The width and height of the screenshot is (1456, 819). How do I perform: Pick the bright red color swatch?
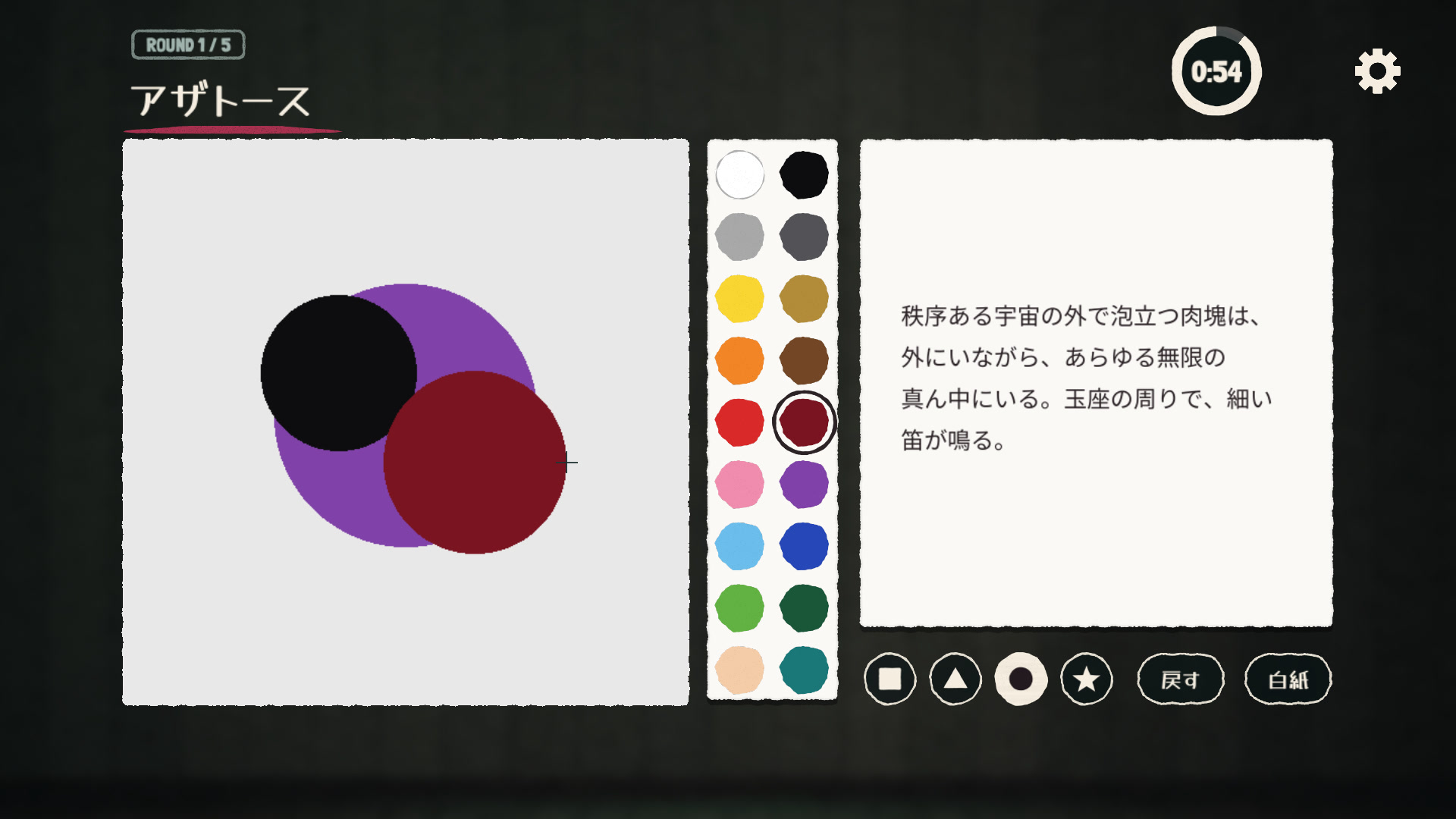pos(740,422)
